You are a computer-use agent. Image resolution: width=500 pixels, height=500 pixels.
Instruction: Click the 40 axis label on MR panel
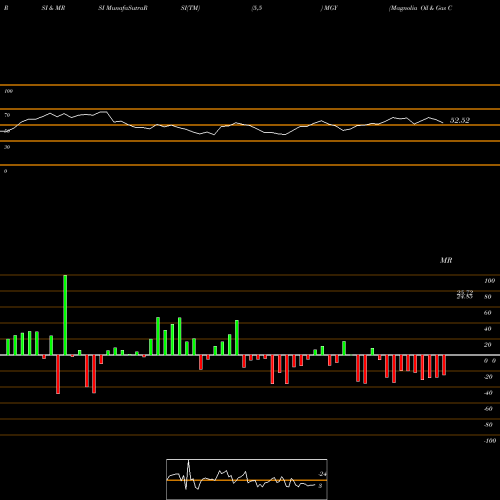tap(487, 329)
